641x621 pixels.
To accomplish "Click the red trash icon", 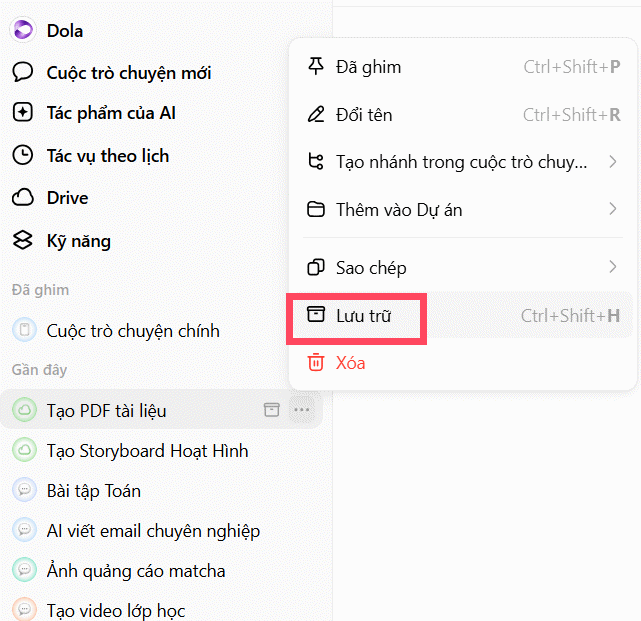I will 316,362.
